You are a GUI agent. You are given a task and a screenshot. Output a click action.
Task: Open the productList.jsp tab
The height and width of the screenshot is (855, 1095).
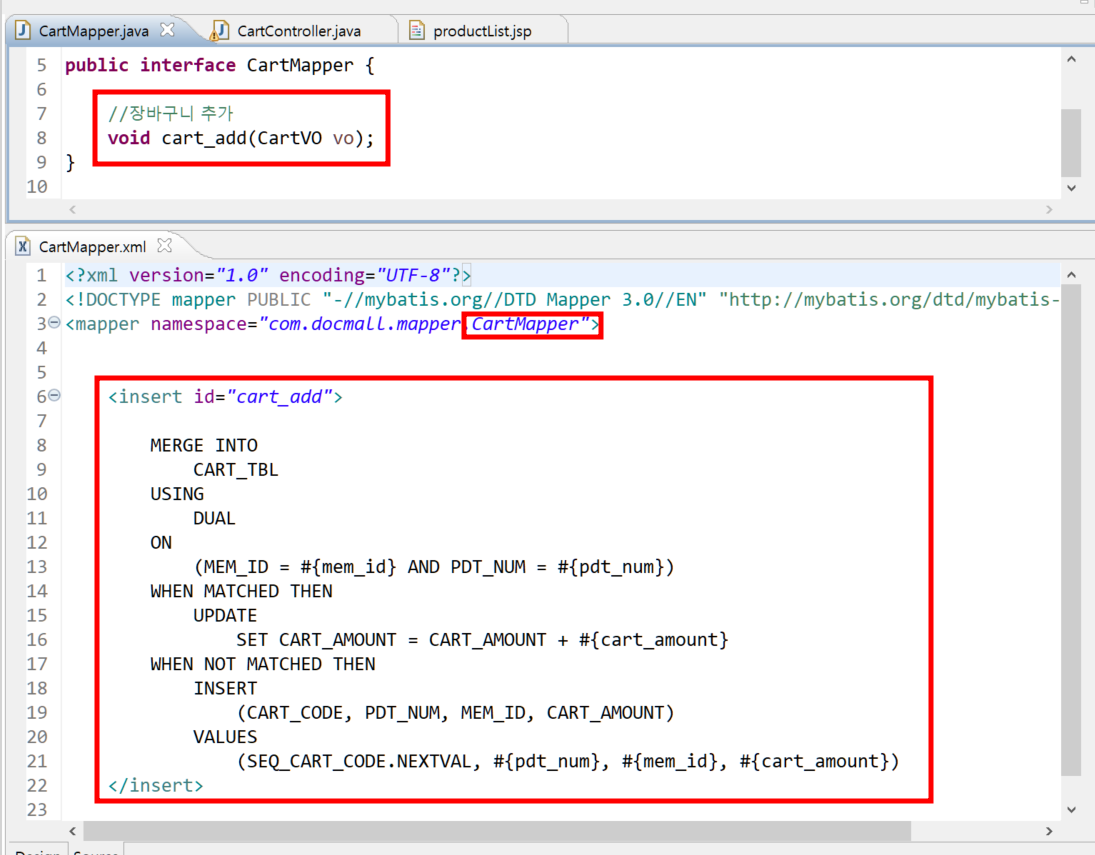click(483, 31)
